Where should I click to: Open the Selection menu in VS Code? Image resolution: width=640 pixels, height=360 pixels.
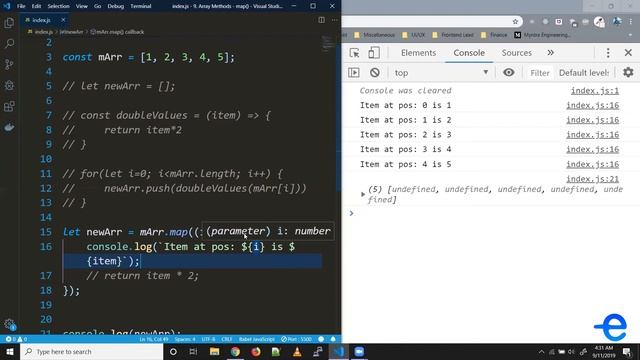tap(58, 6)
